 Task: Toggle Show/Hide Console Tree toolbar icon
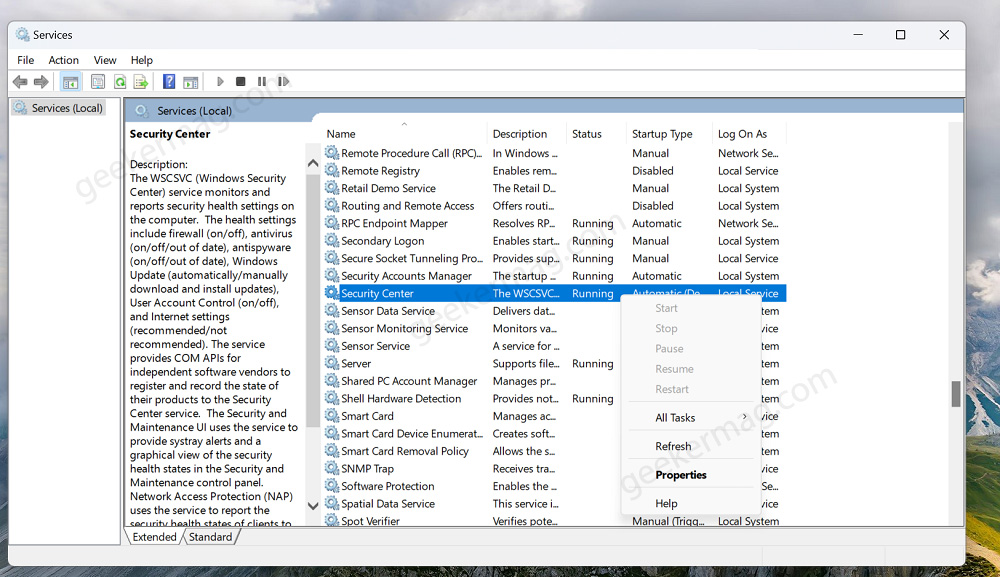coord(70,82)
